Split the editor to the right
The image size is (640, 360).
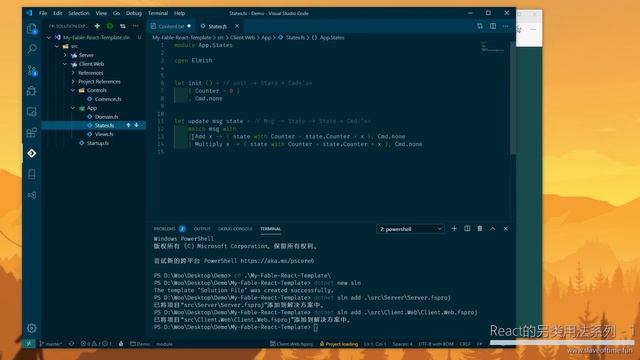(x=493, y=26)
